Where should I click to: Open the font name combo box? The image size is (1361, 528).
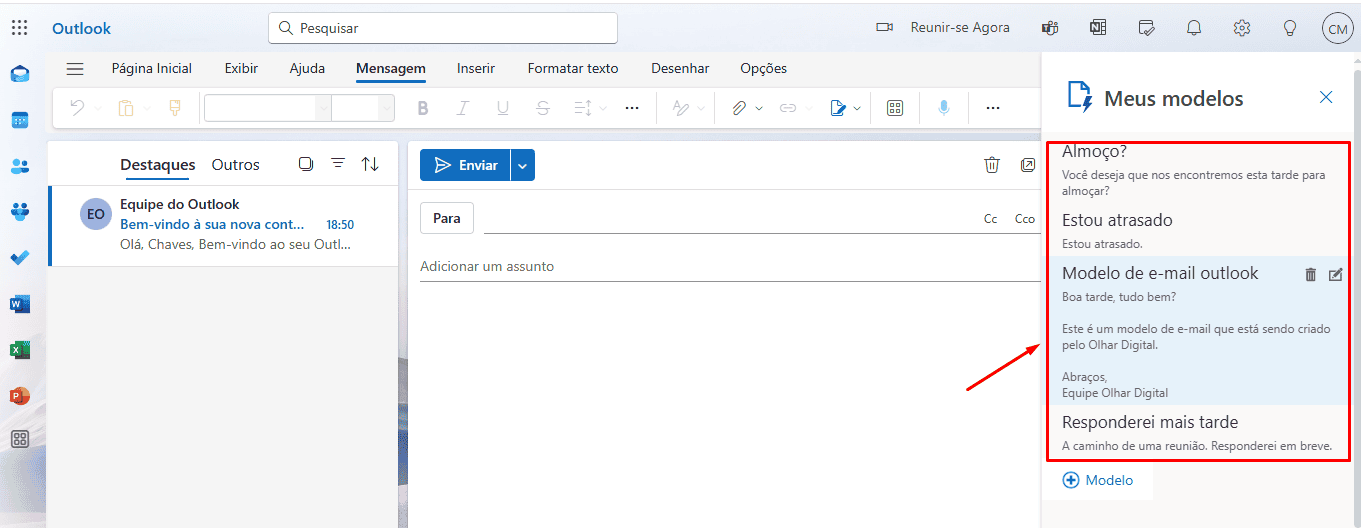click(x=267, y=108)
